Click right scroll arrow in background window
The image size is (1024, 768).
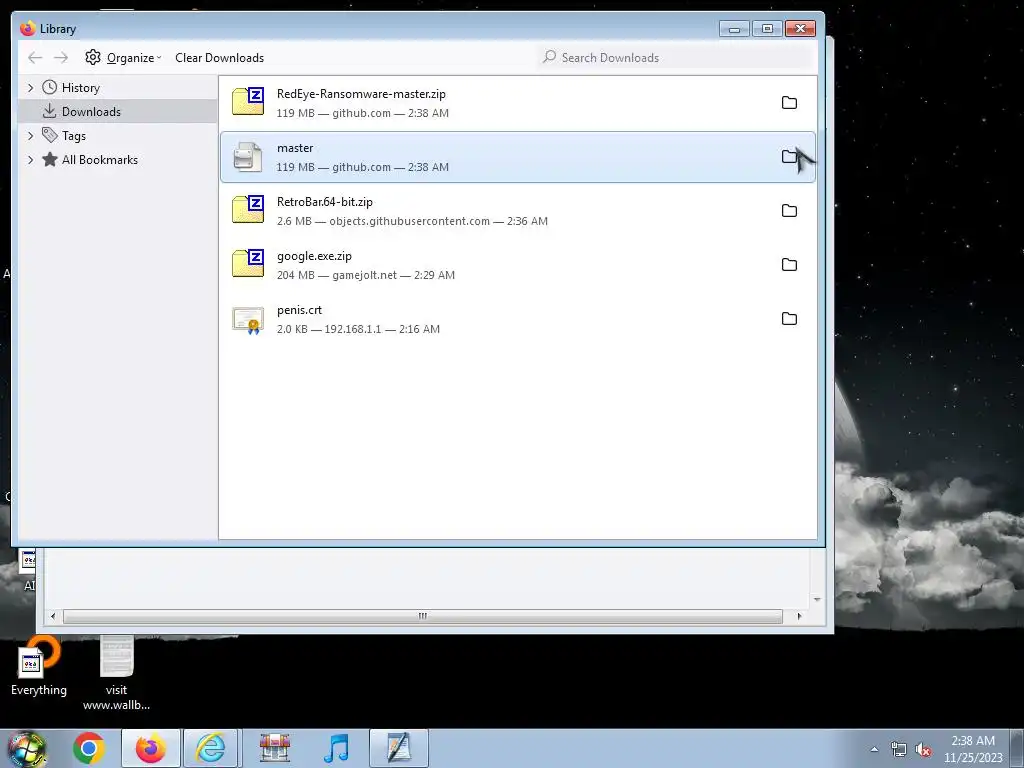click(799, 616)
